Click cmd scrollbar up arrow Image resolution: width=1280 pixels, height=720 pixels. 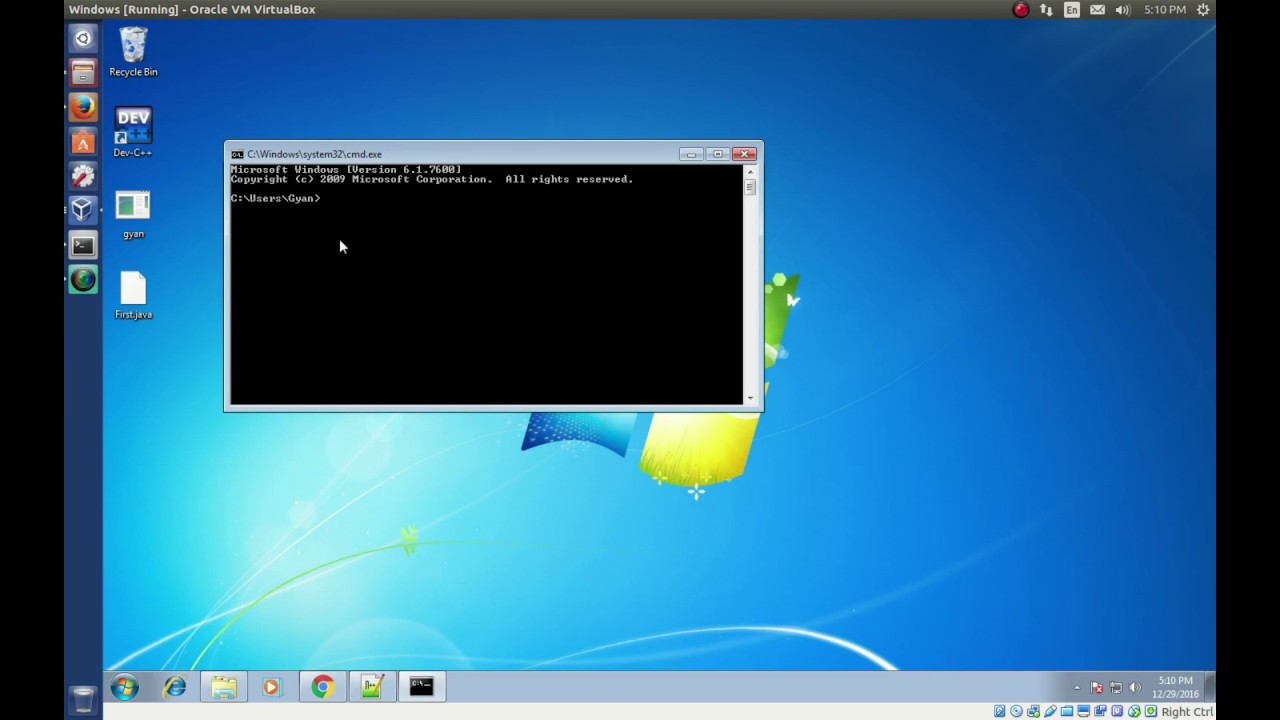coord(750,171)
